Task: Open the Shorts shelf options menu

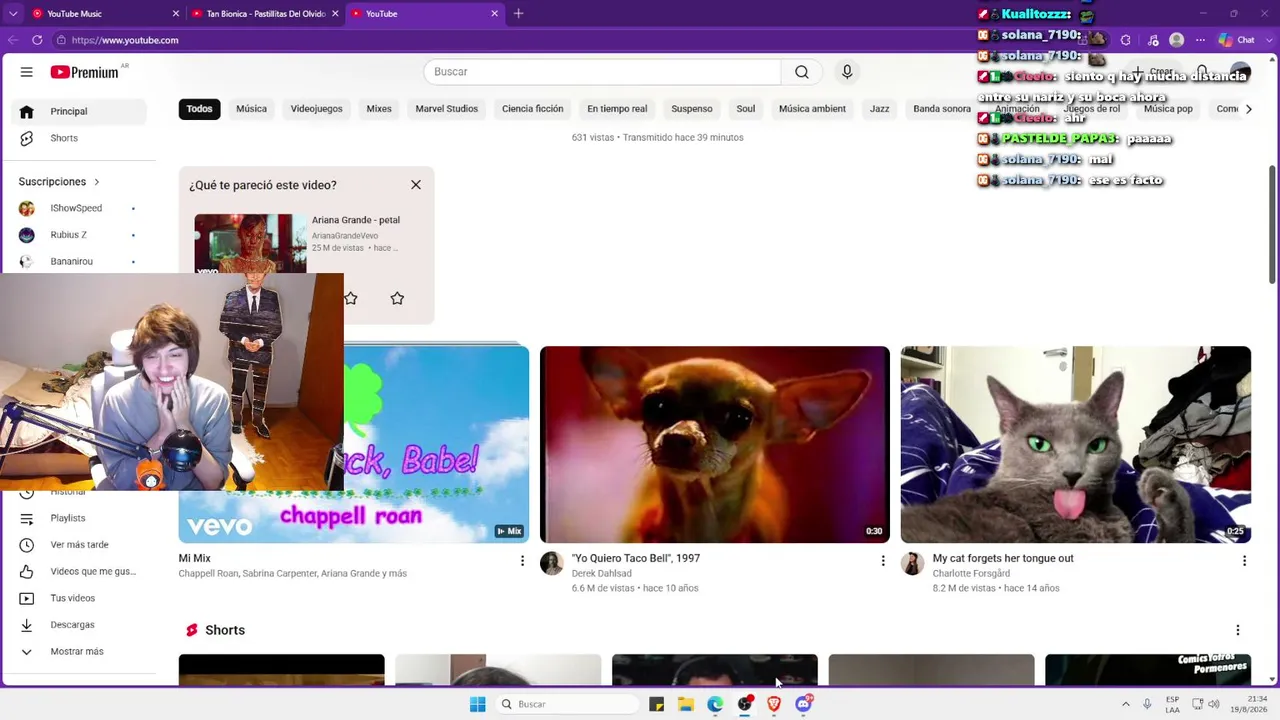Action: pos(1238,630)
